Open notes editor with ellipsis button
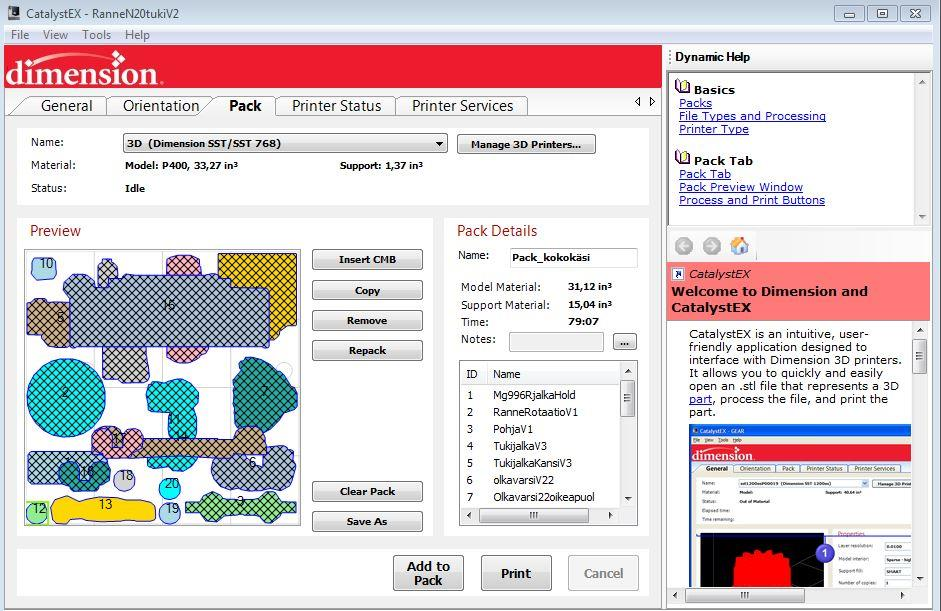 click(x=625, y=342)
